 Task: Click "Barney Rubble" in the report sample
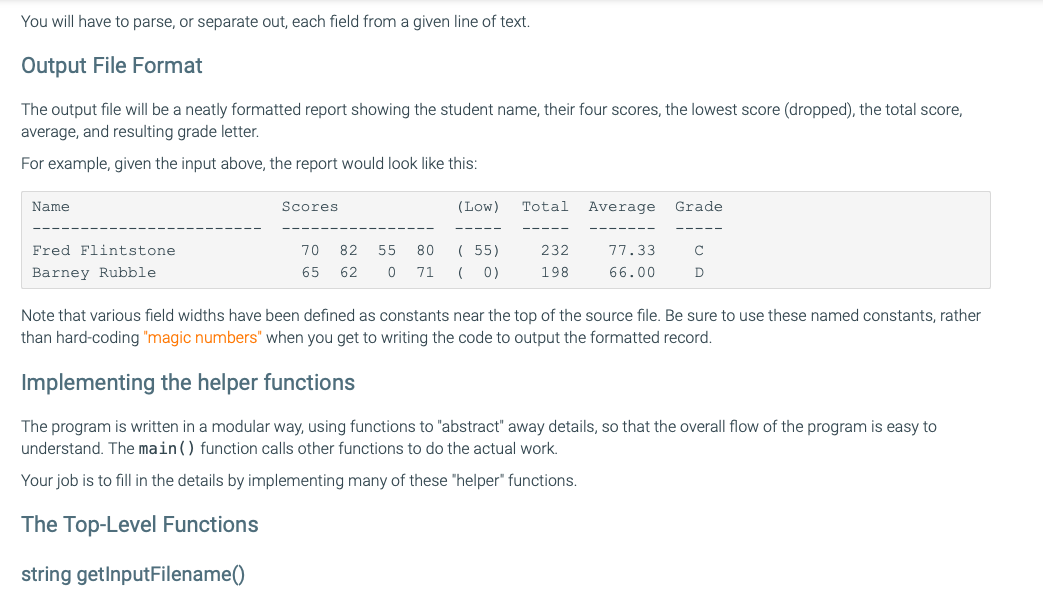point(94,272)
